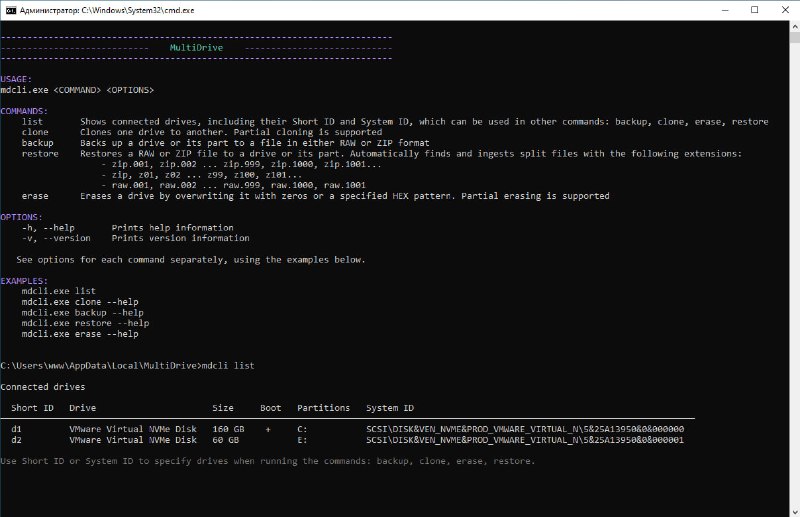Viewport: 800px width, 517px height.
Task: Minimize the Administrator cmd.exe window
Action: (x=725, y=10)
